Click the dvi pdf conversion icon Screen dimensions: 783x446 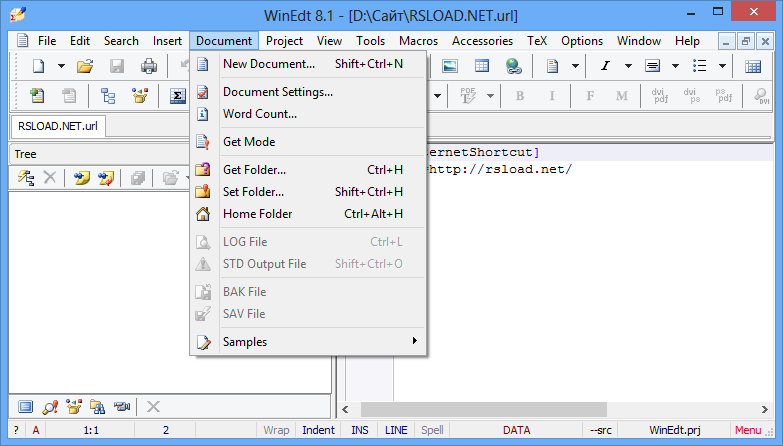coord(660,95)
